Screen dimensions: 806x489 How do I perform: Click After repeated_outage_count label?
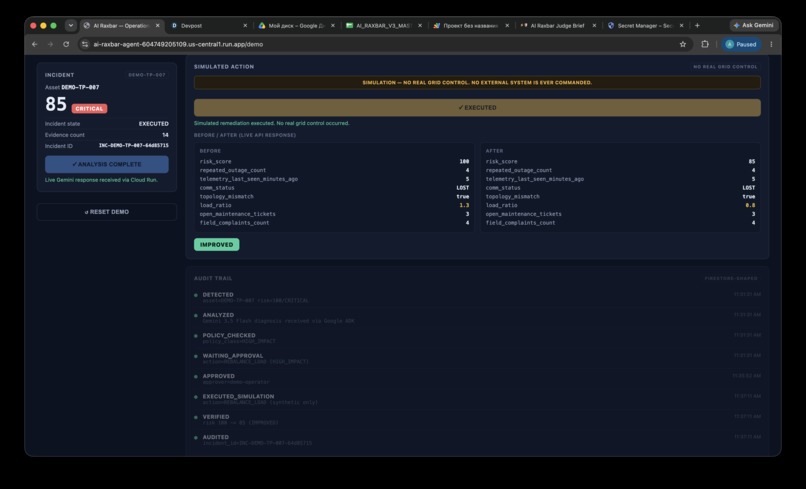[519, 170]
